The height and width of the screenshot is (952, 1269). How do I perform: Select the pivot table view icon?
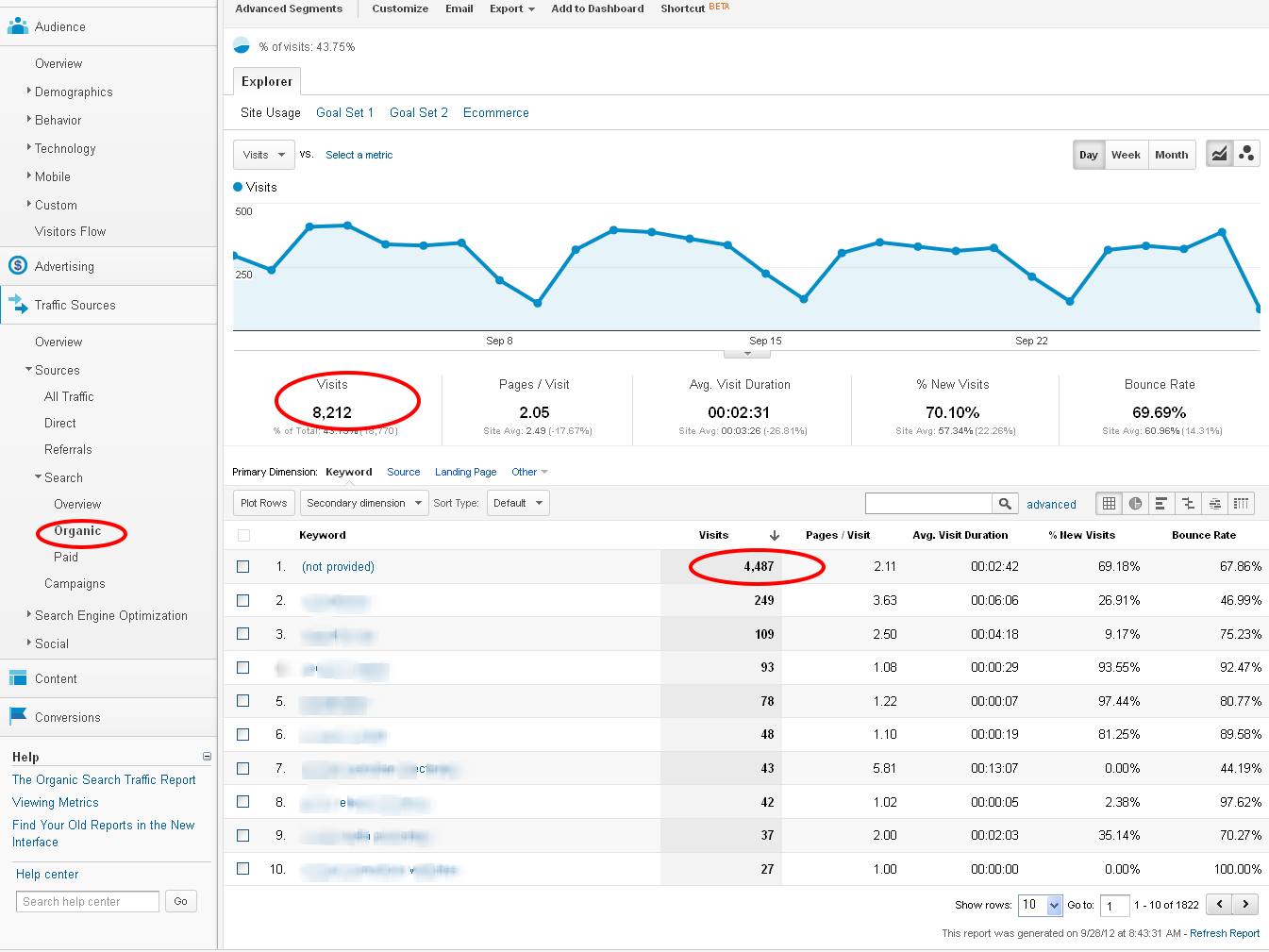point(1242,504)
